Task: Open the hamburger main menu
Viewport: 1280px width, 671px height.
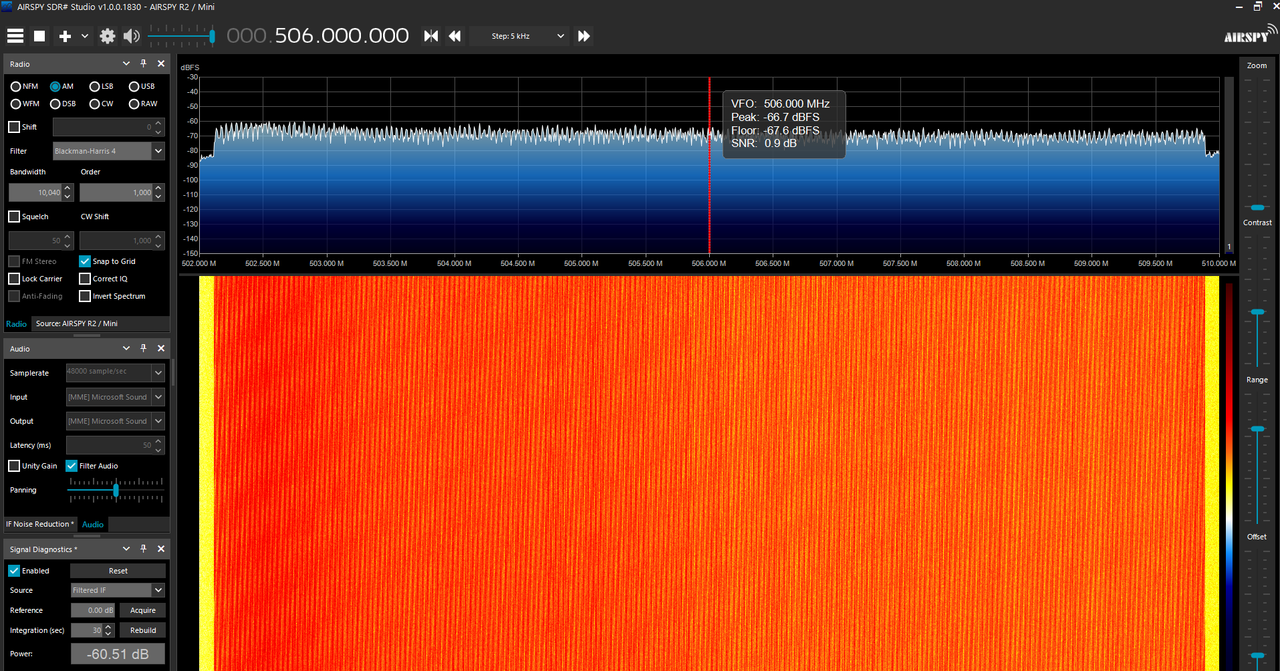Action: [15, 36]
